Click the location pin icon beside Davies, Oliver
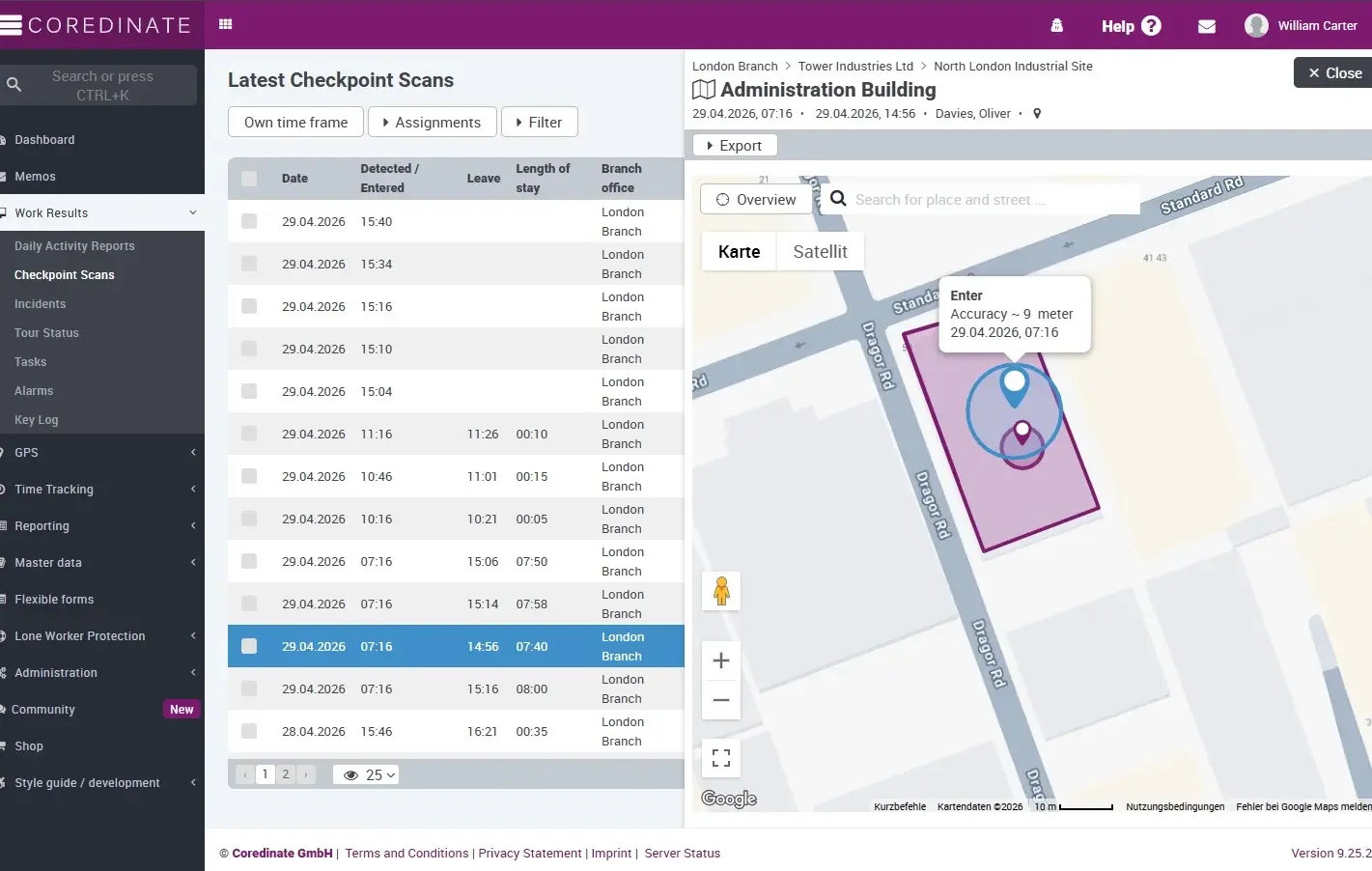1372x871 pixels. point(1037,114)
